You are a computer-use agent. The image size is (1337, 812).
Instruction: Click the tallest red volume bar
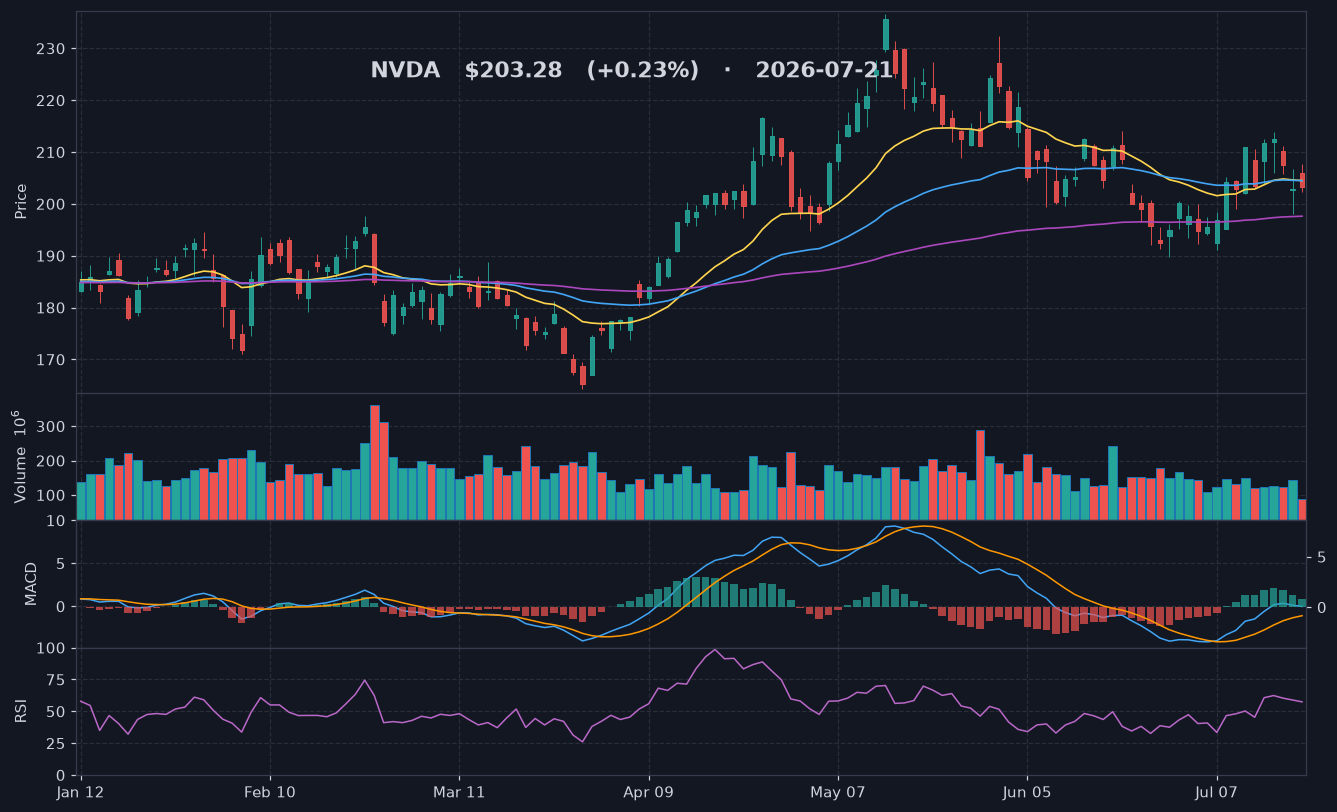pos(374,462)
